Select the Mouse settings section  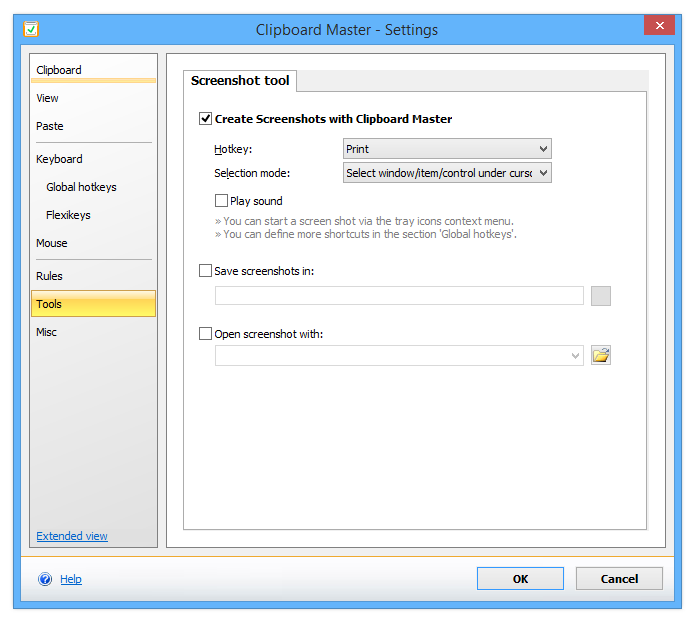click(94, 243)
